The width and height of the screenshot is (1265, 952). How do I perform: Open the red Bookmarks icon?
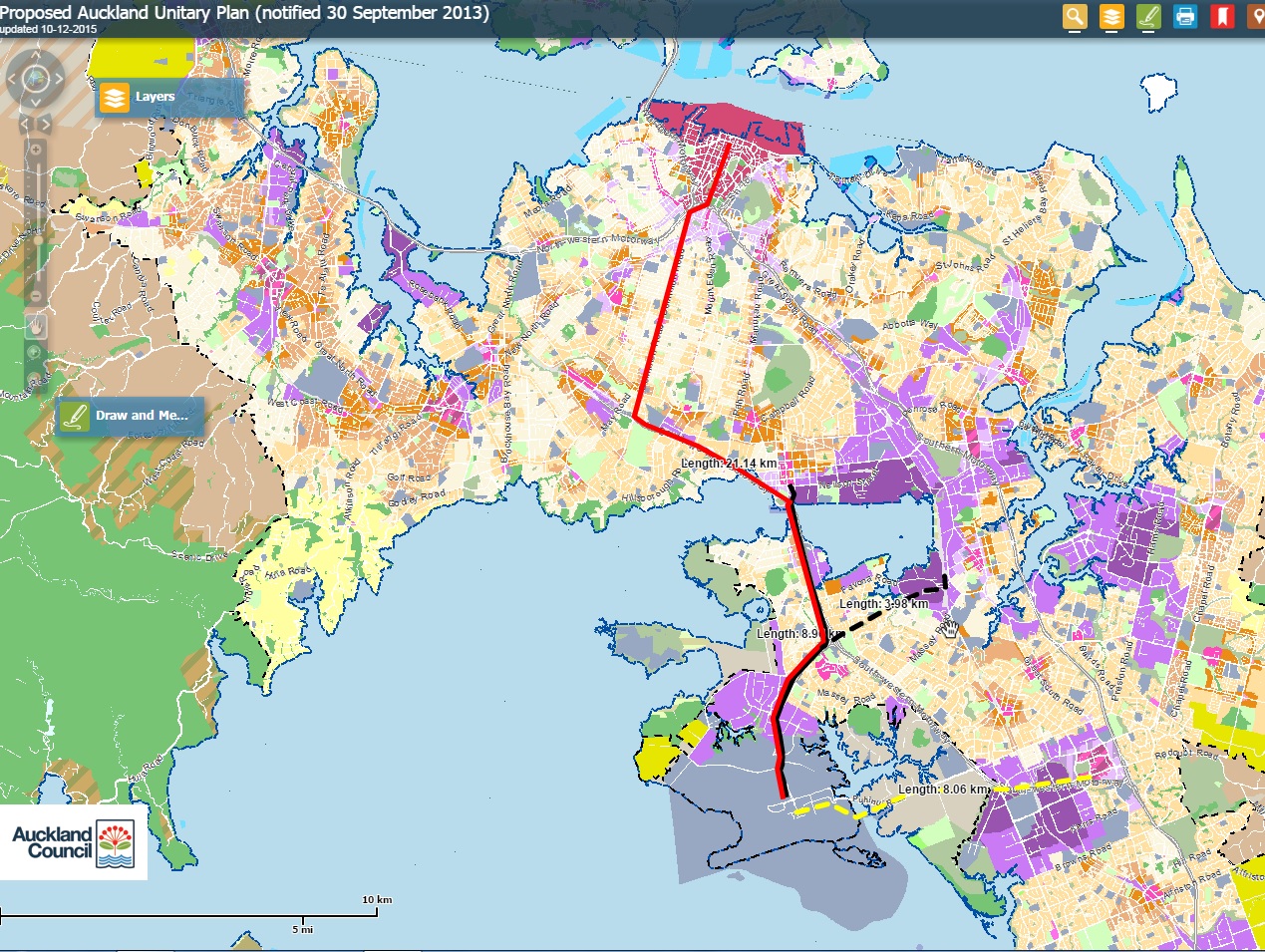1222,16
